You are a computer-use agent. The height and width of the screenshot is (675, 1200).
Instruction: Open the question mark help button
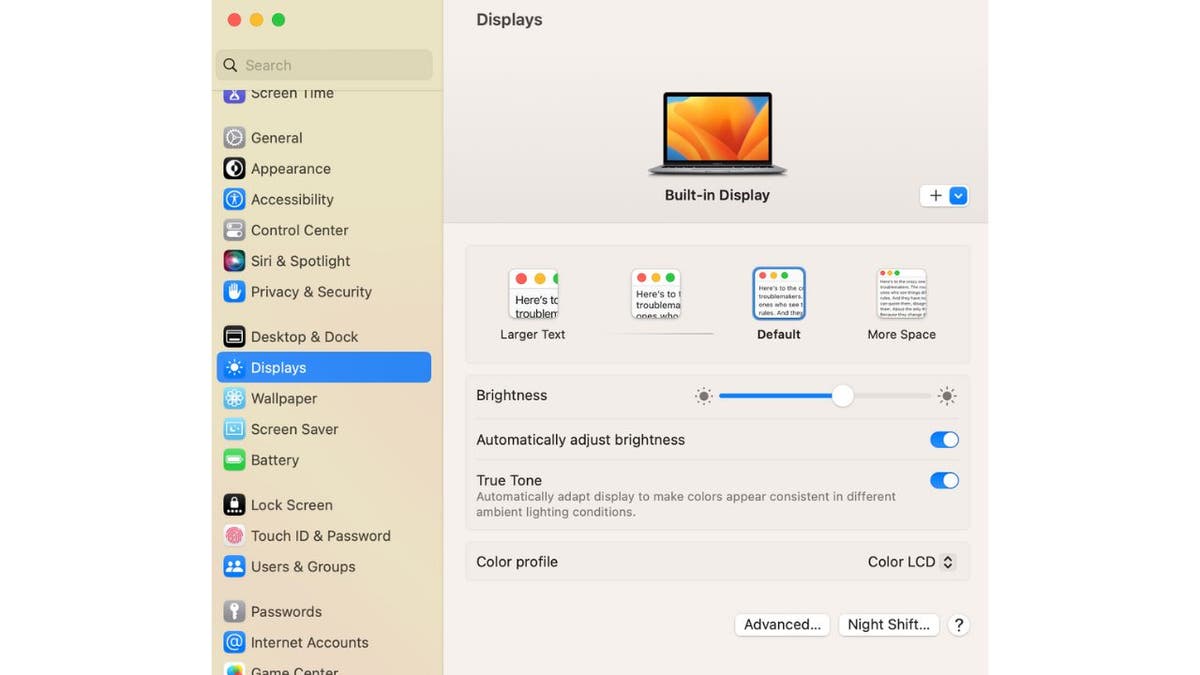[x=958, y=625]
